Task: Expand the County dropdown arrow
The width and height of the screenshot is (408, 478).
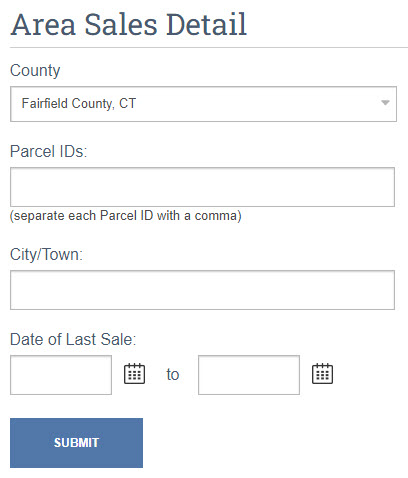Action: (385, 103)
